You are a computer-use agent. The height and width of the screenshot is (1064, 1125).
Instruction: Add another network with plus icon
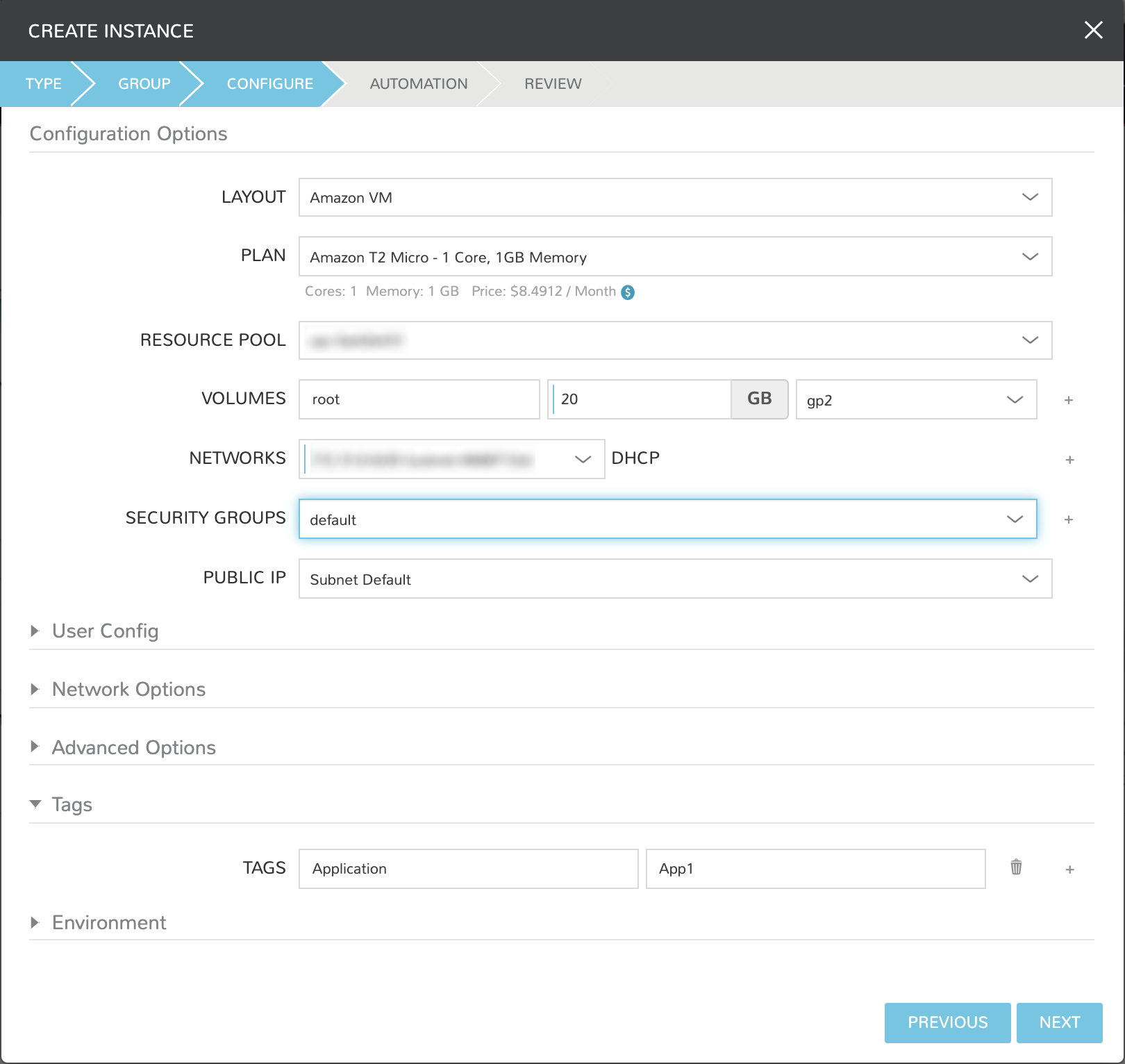(x=1069, y=460)
